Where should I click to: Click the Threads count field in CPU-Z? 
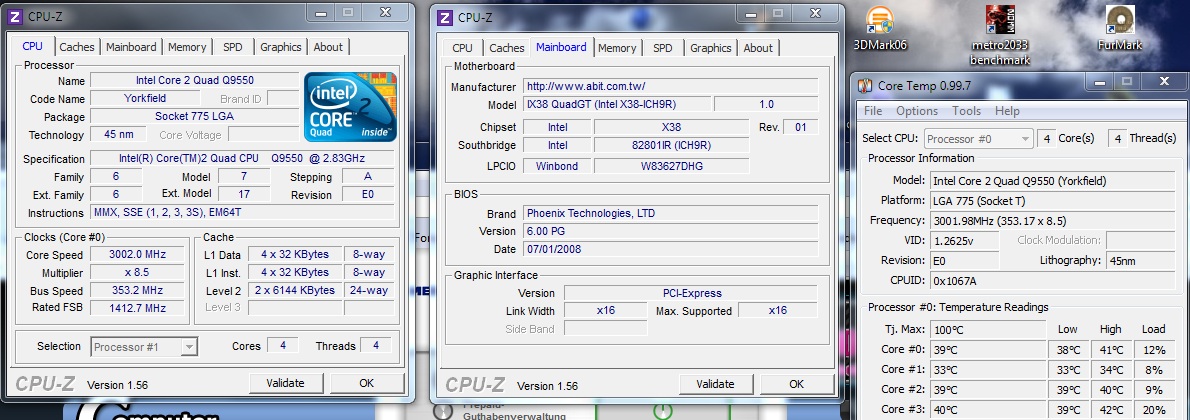(375, 346)
